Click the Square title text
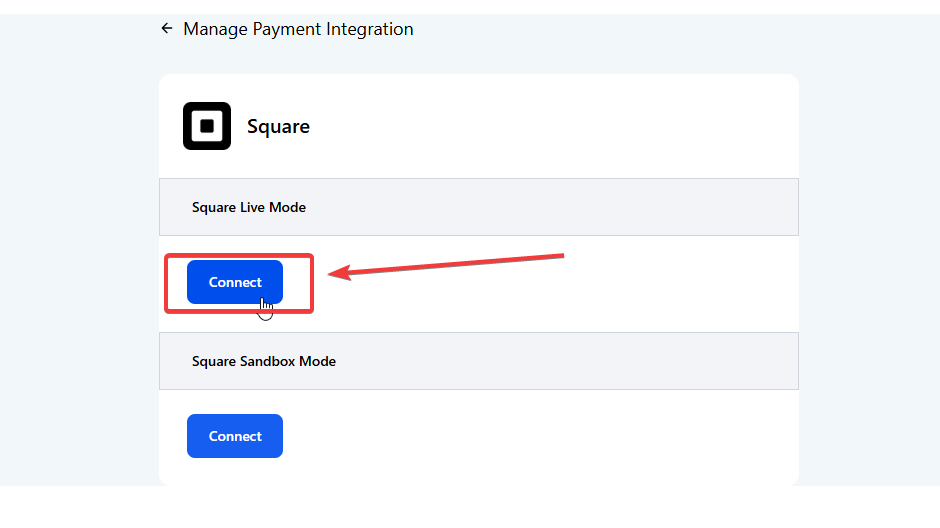This screenshot has height=528, width=940. tap(278, 127)
